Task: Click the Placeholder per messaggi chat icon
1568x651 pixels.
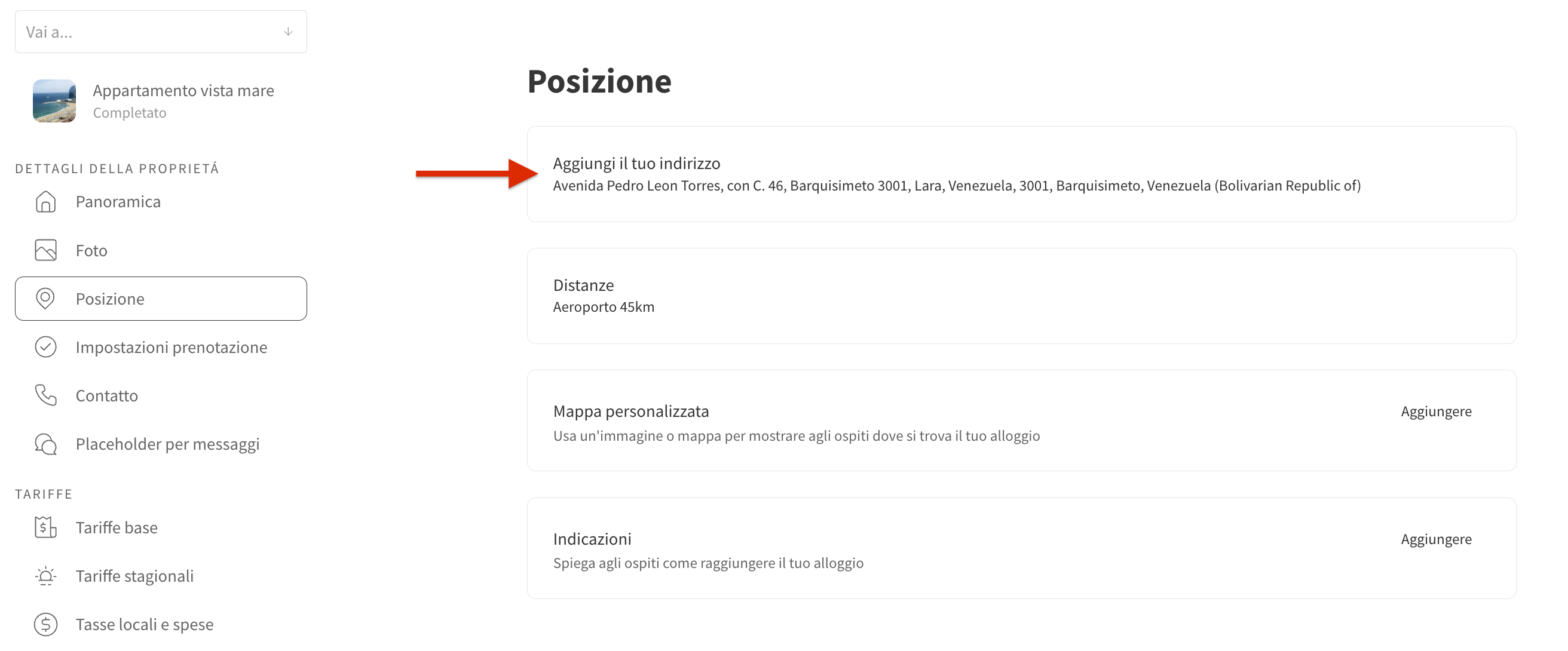Action: pyautogui.click(x=45, y=444)
